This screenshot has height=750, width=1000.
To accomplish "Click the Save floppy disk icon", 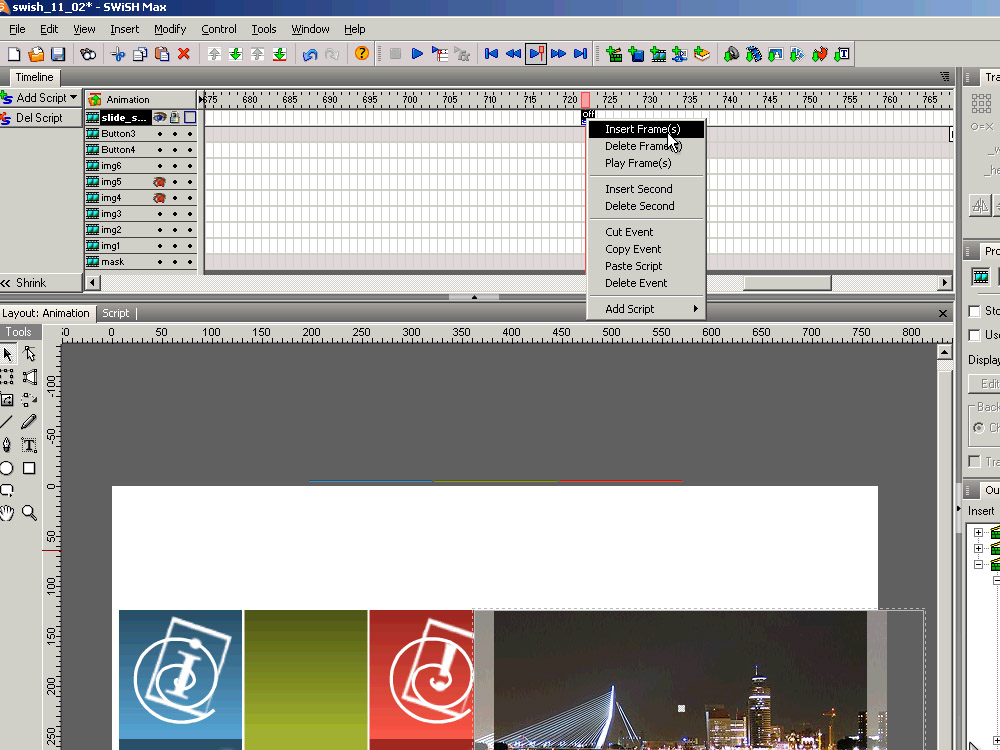I will (58, 54).
